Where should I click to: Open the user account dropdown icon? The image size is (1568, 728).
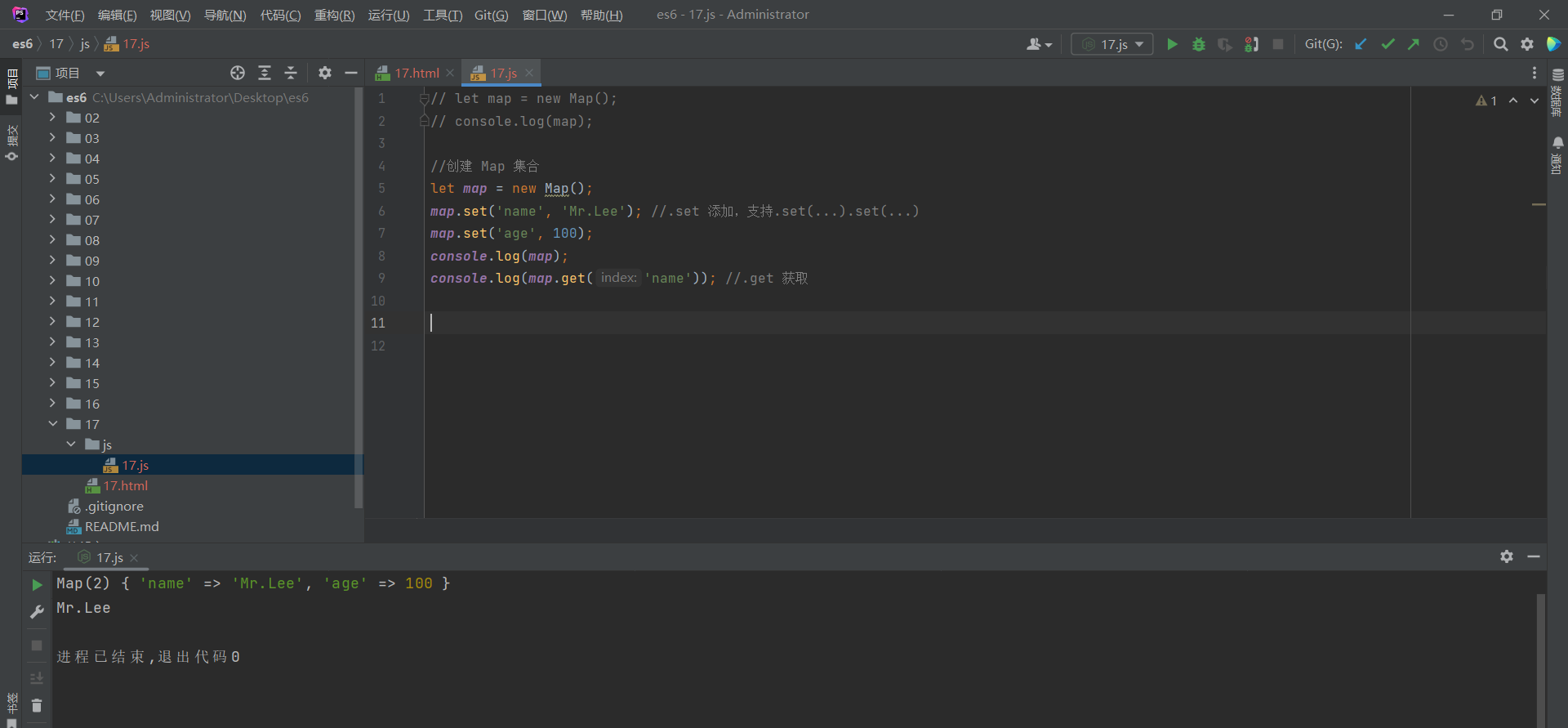1039,44
